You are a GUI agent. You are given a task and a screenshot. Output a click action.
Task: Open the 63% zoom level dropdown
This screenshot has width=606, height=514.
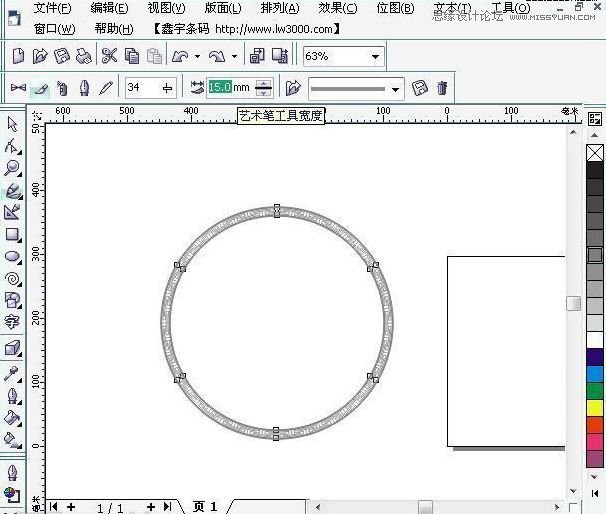pyautogui.click(x=375, y=56)
